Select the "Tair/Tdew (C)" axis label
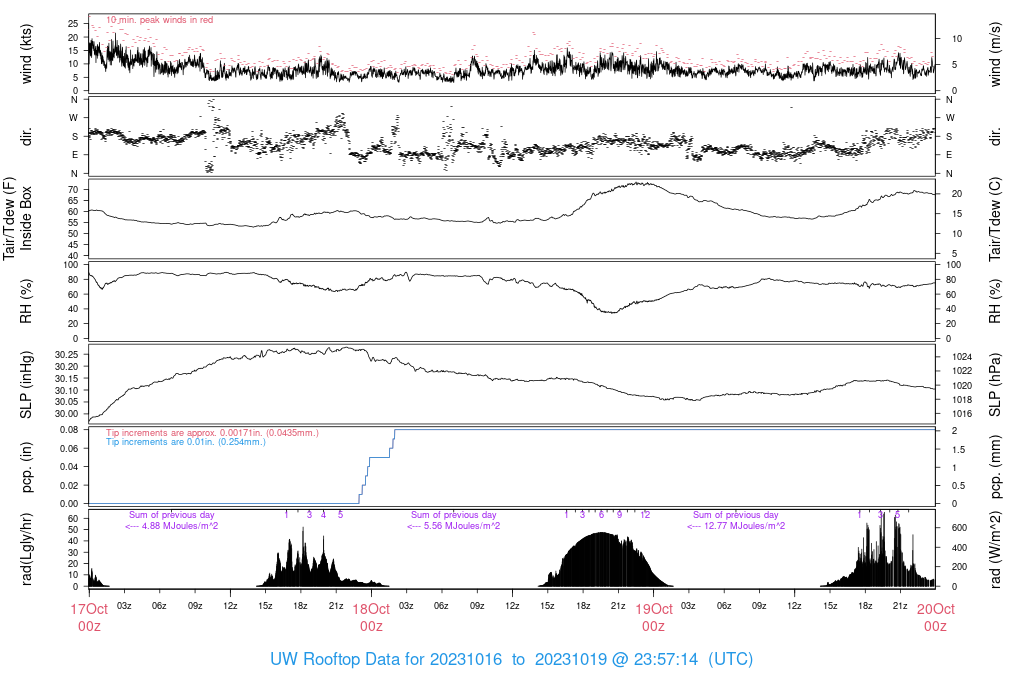The width and height of the screenshot is (1024, 700). (x=995, y=218)
